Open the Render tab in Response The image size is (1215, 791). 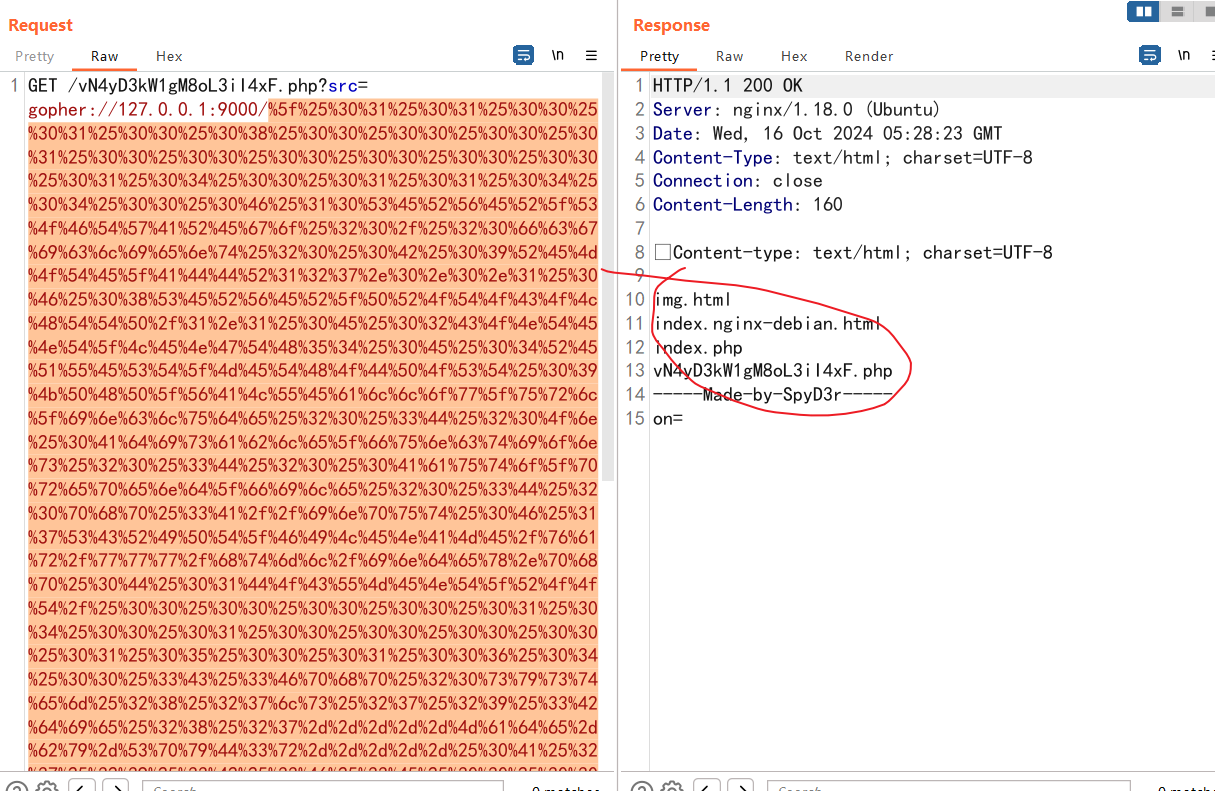[x=869, y=56]
